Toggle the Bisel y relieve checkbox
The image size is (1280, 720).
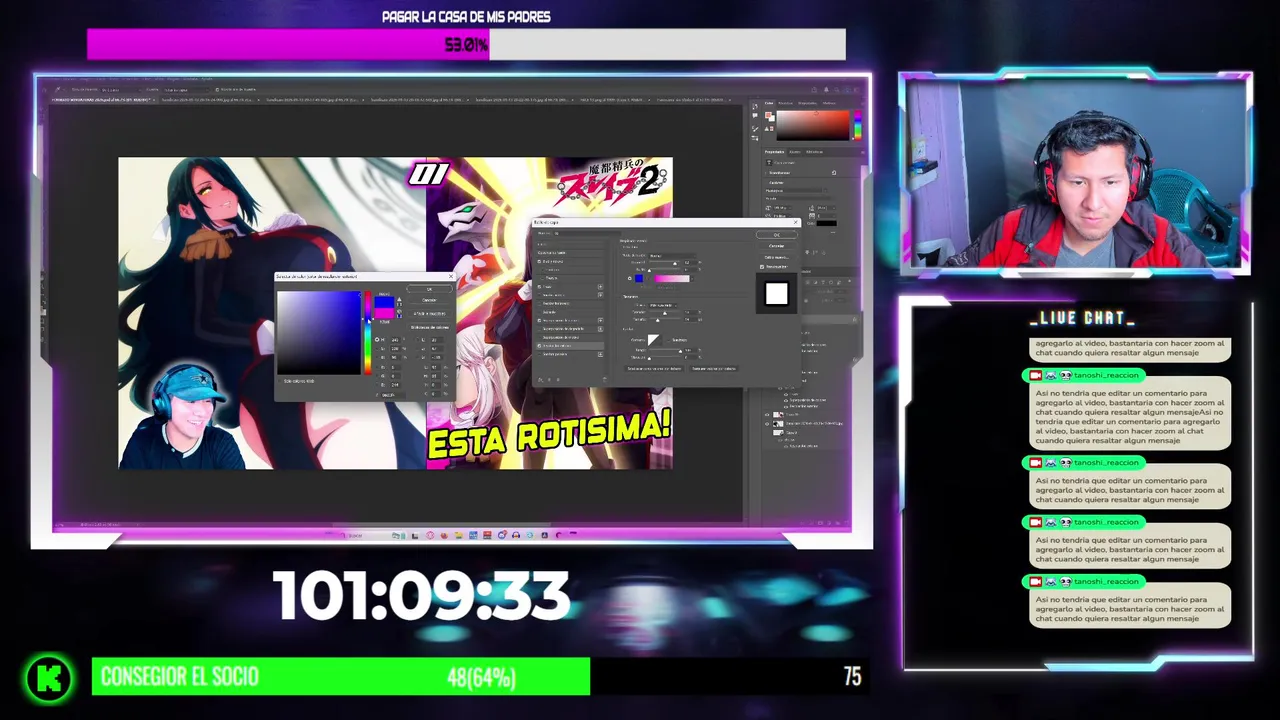(x=539, y=261)
